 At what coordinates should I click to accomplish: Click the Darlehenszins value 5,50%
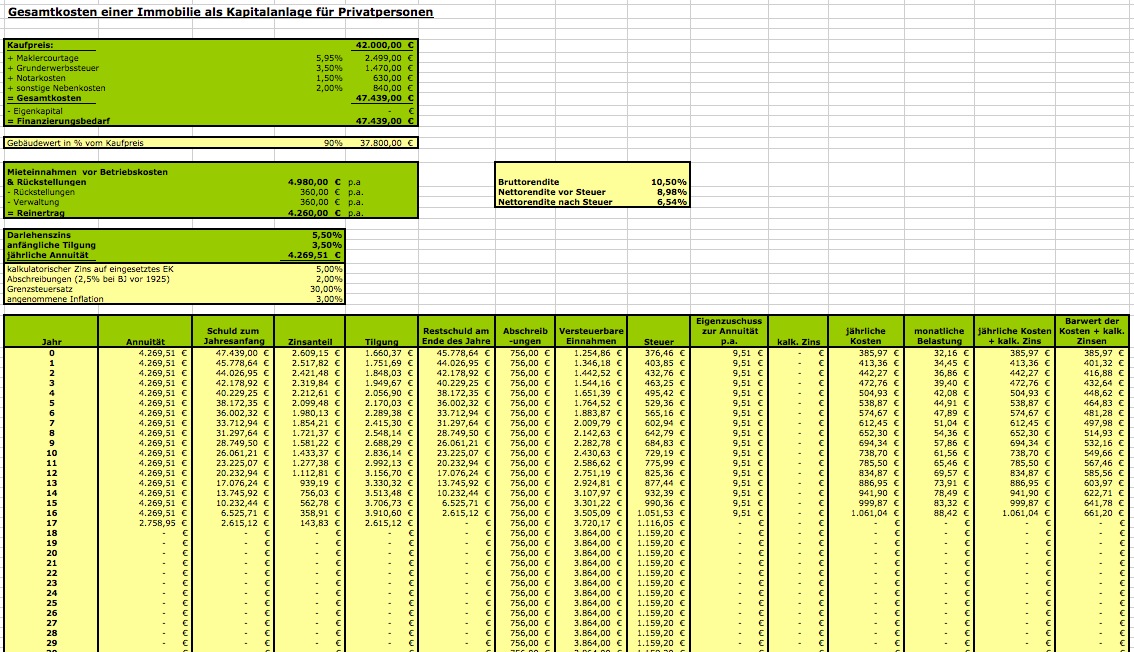tap(327, 235)
